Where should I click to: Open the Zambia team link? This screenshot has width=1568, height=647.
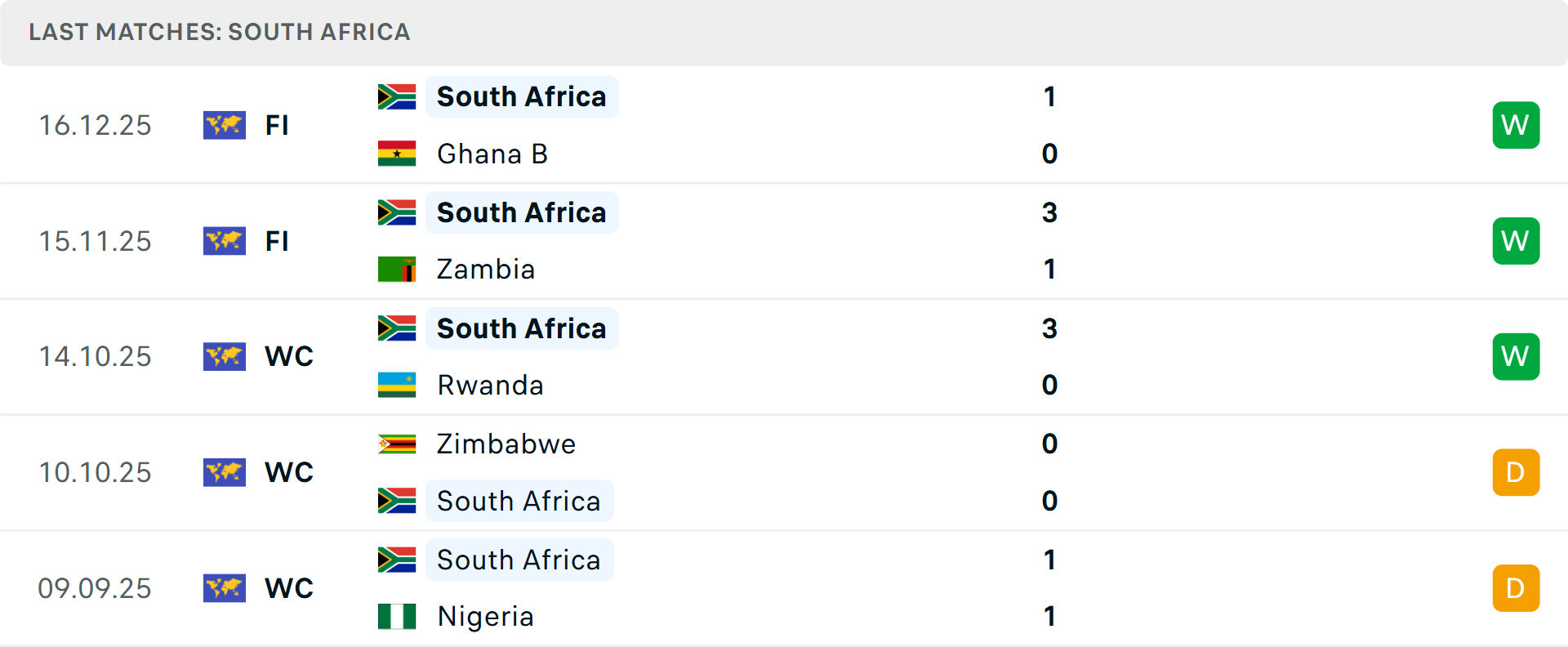pyautogui.click(x=486, y=270)
